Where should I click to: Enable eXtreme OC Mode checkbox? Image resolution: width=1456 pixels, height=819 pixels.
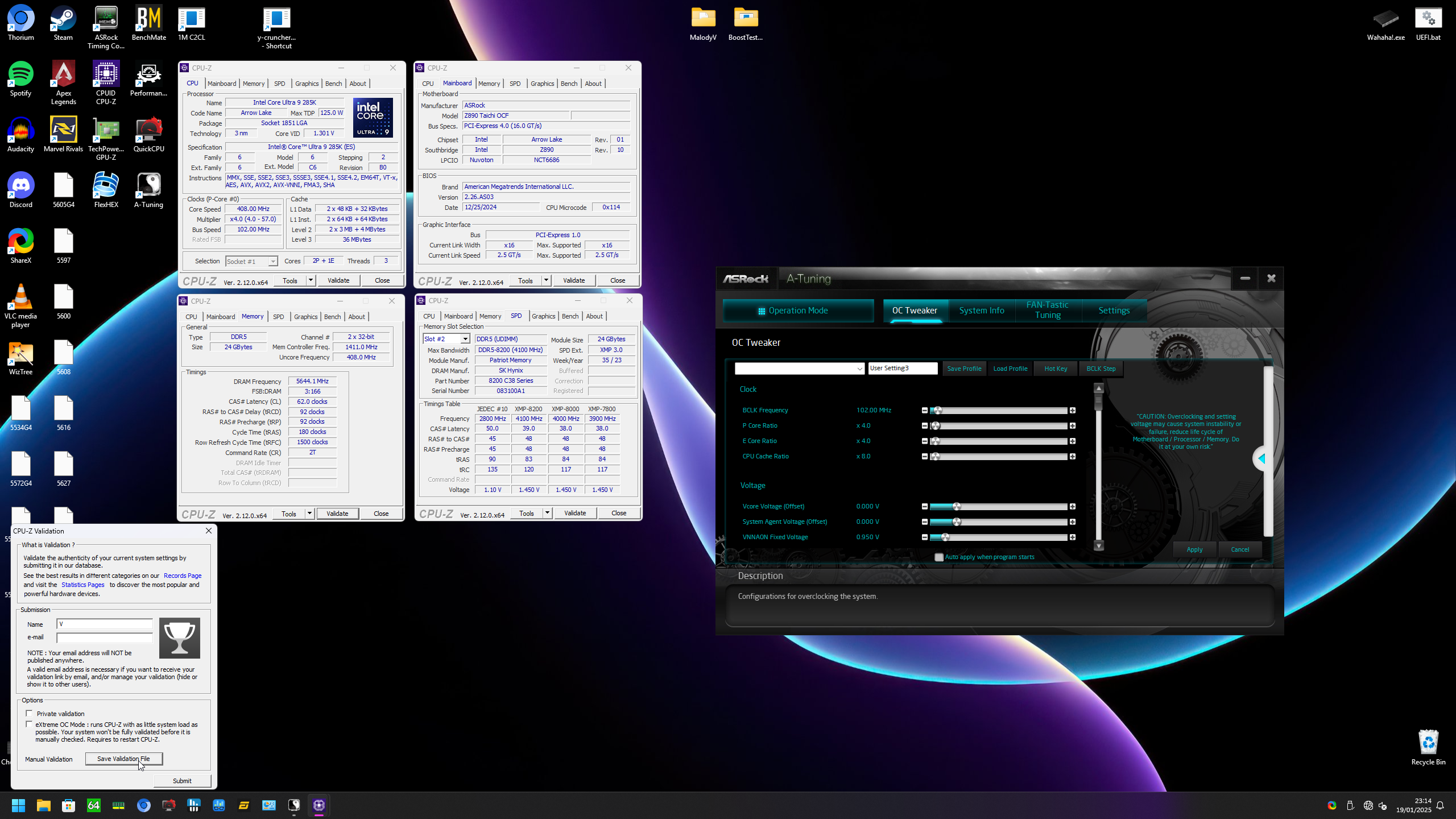pos(29,724)
